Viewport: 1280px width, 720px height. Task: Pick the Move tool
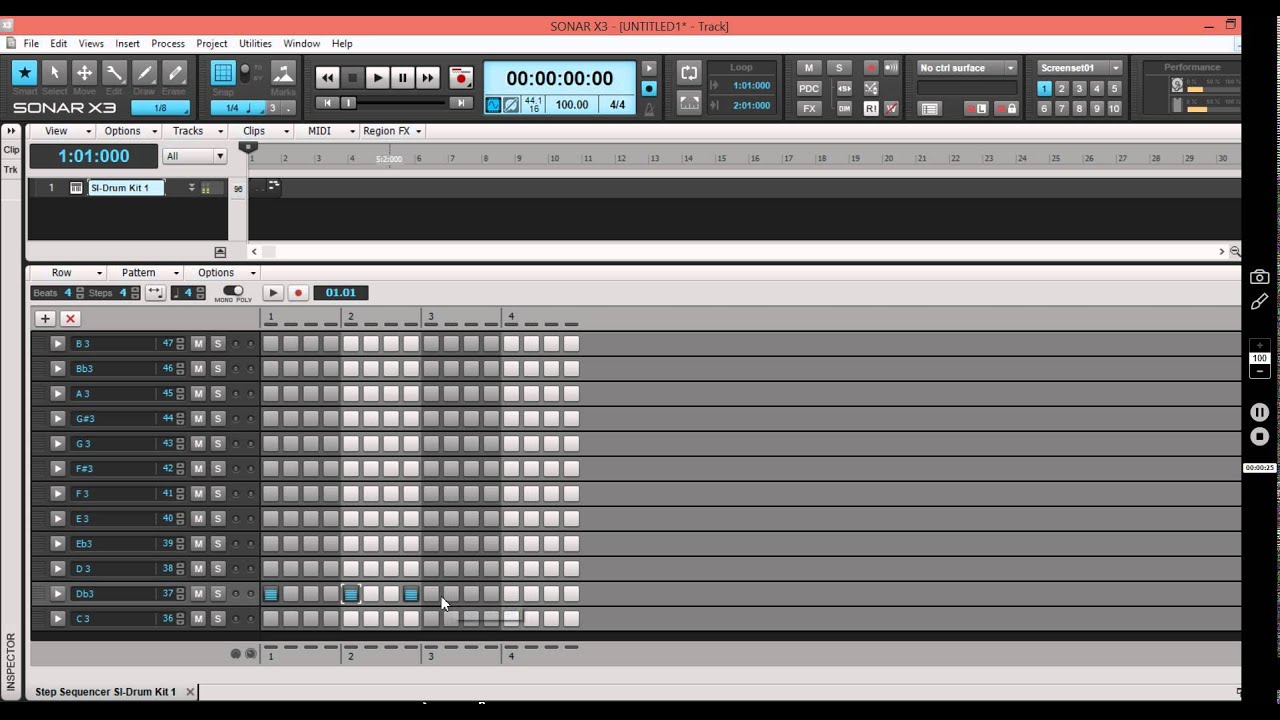pyautogui.click(x=85, y=73)
